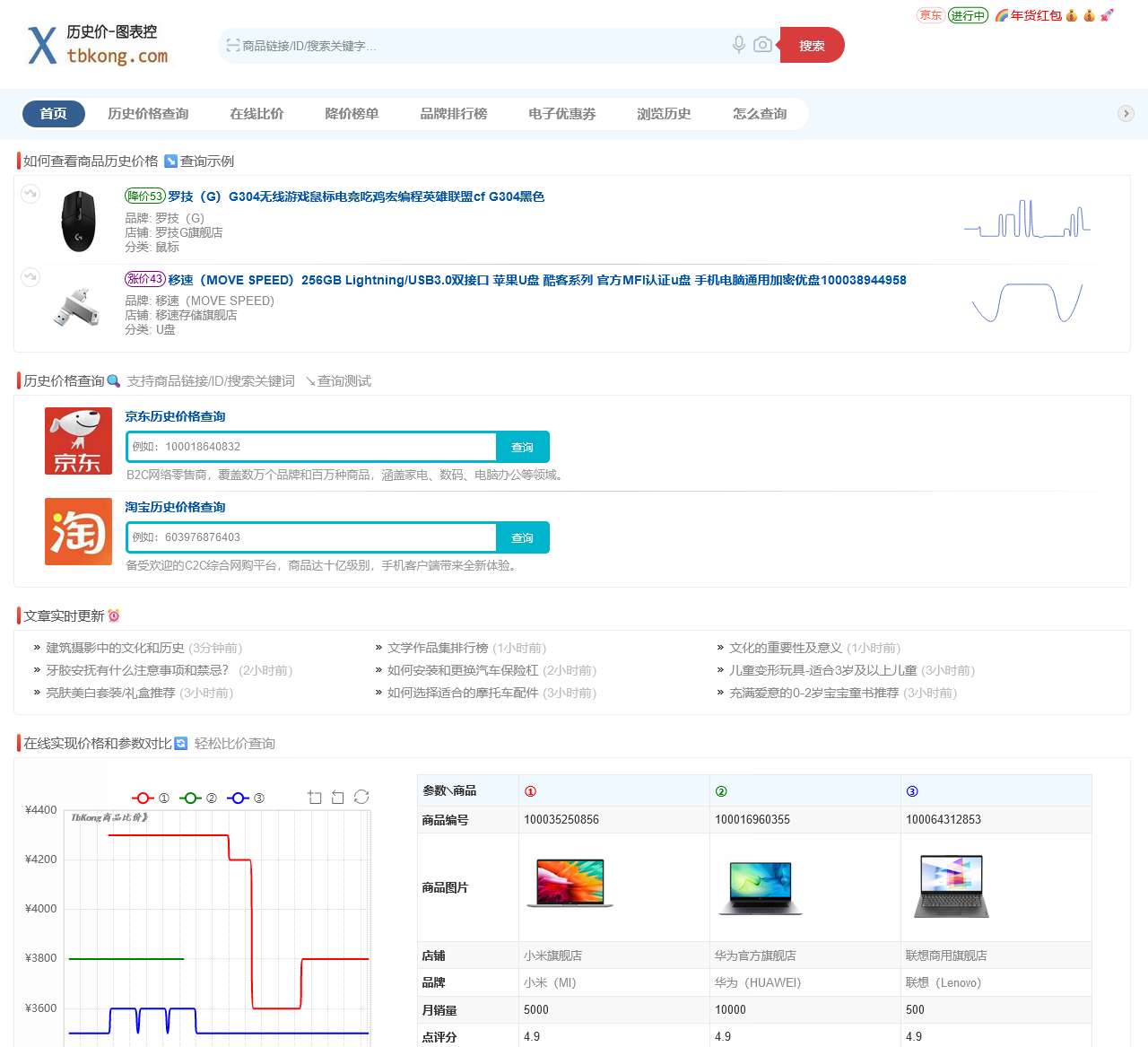The image size is (1148, 1047).
Task: View the MOVE SPEED price trend sparkline
Action: (1028, 302)
